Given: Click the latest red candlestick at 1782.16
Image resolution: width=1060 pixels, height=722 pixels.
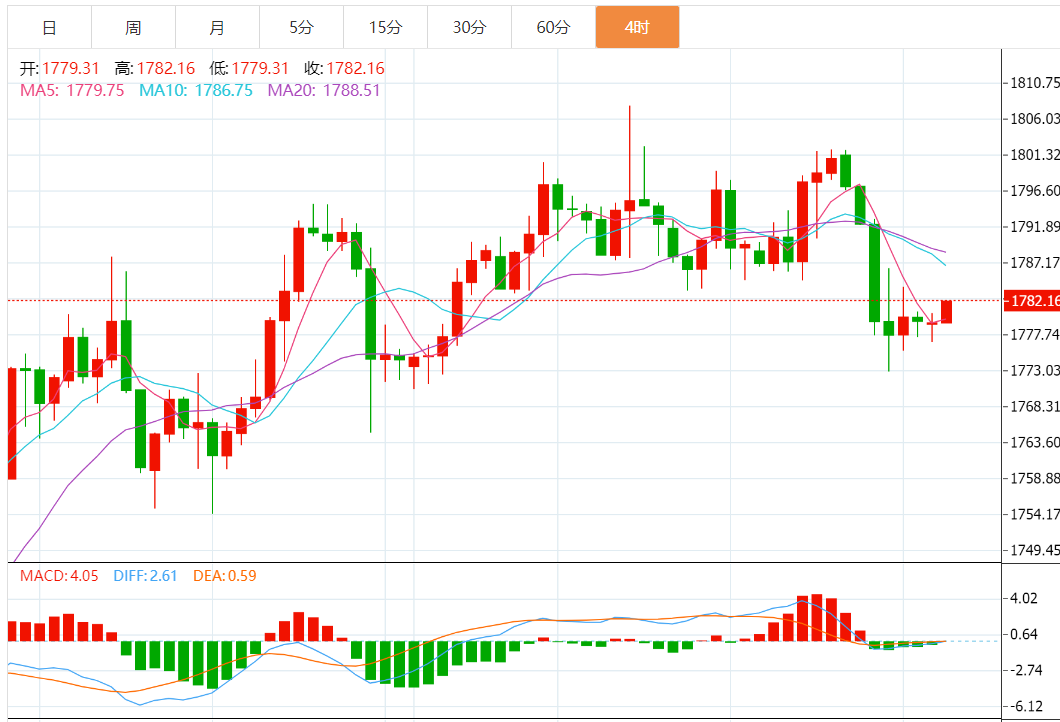Looking at the screenshot, I should click(946, 312).
